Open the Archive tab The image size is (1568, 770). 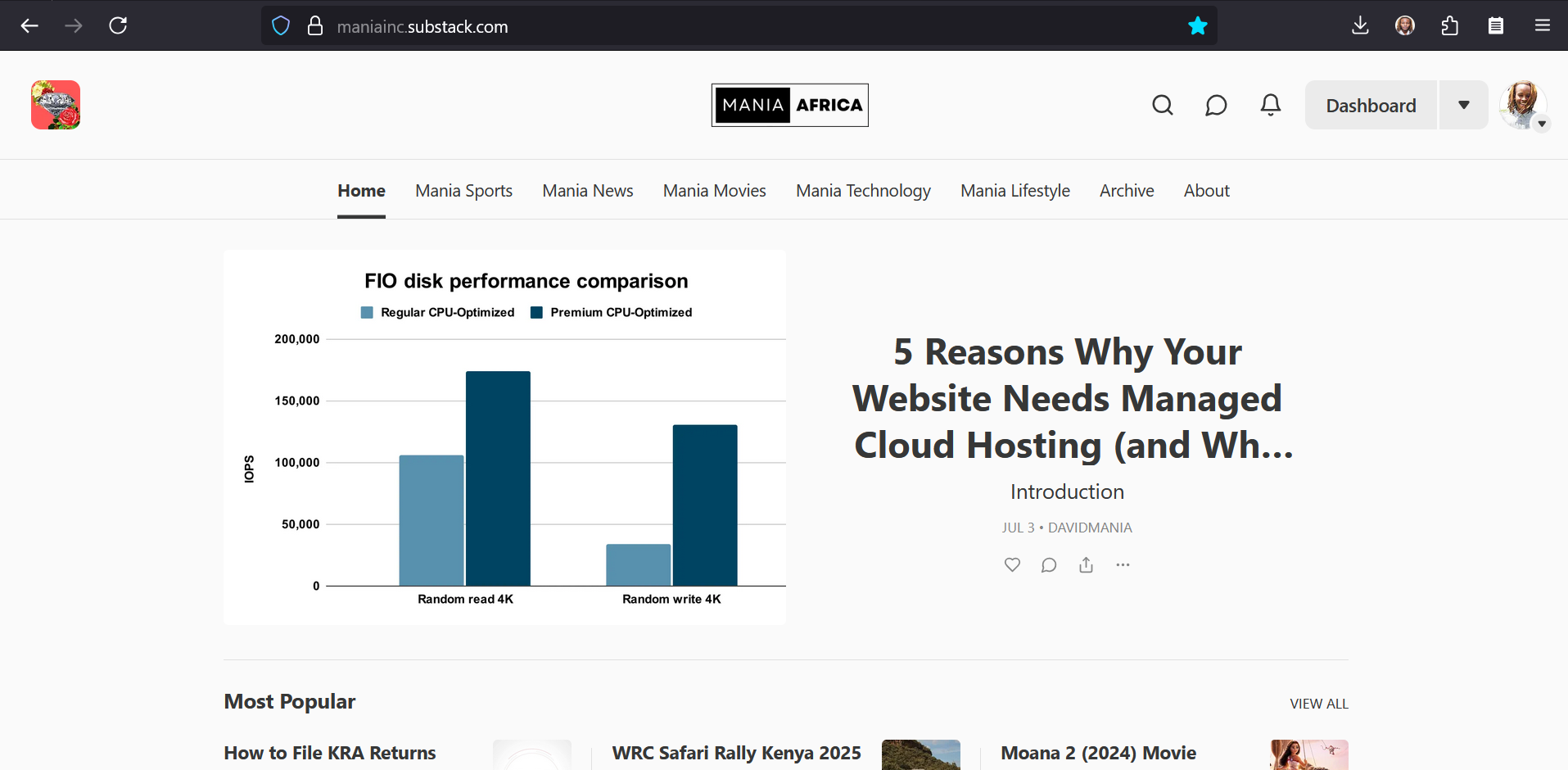coord(1127,191)
